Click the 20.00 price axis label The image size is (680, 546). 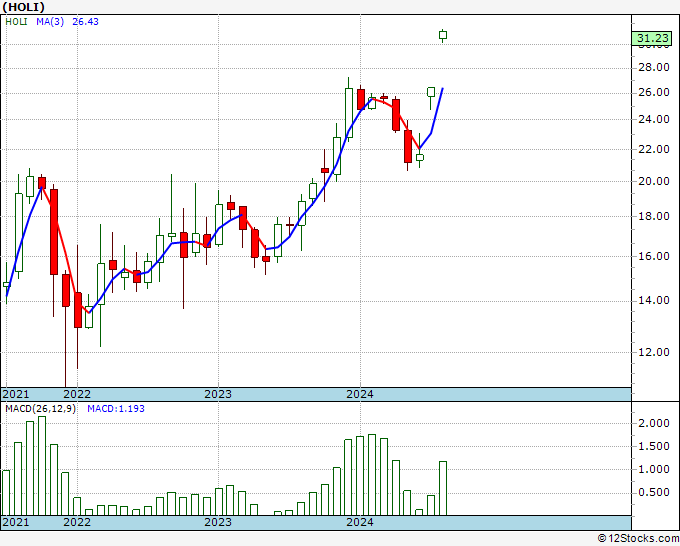[654, 181]
